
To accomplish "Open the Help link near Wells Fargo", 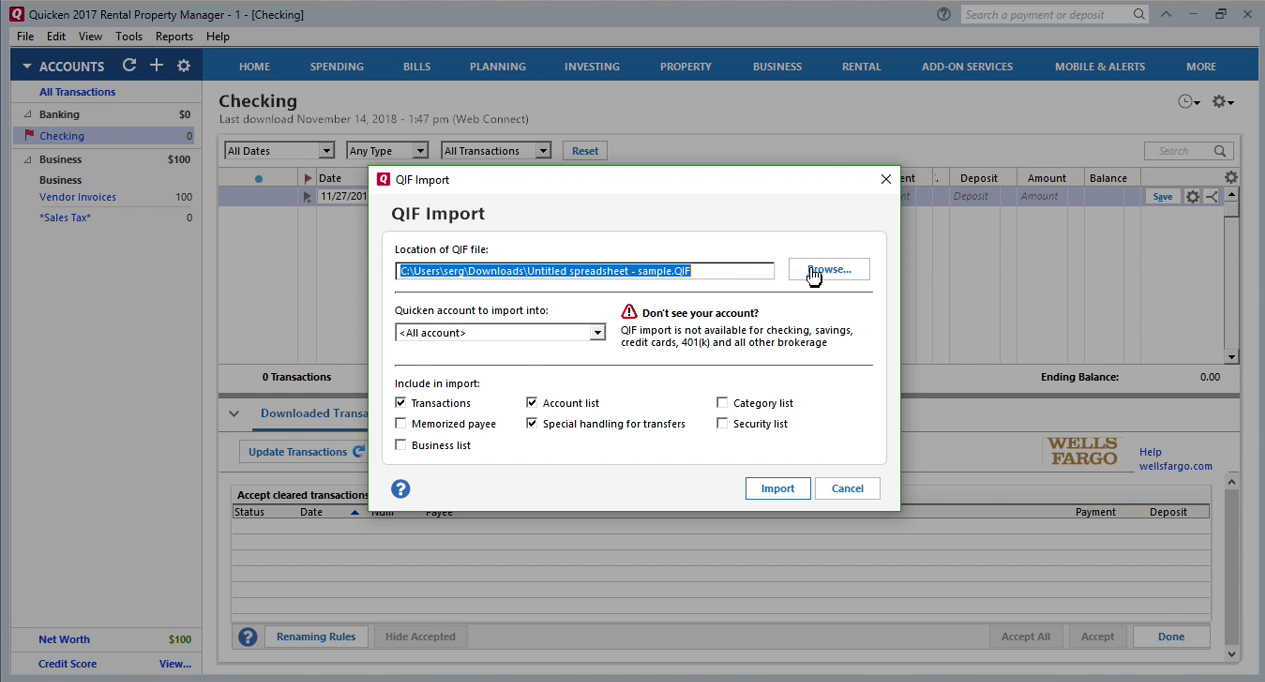I will point(1150,452).
